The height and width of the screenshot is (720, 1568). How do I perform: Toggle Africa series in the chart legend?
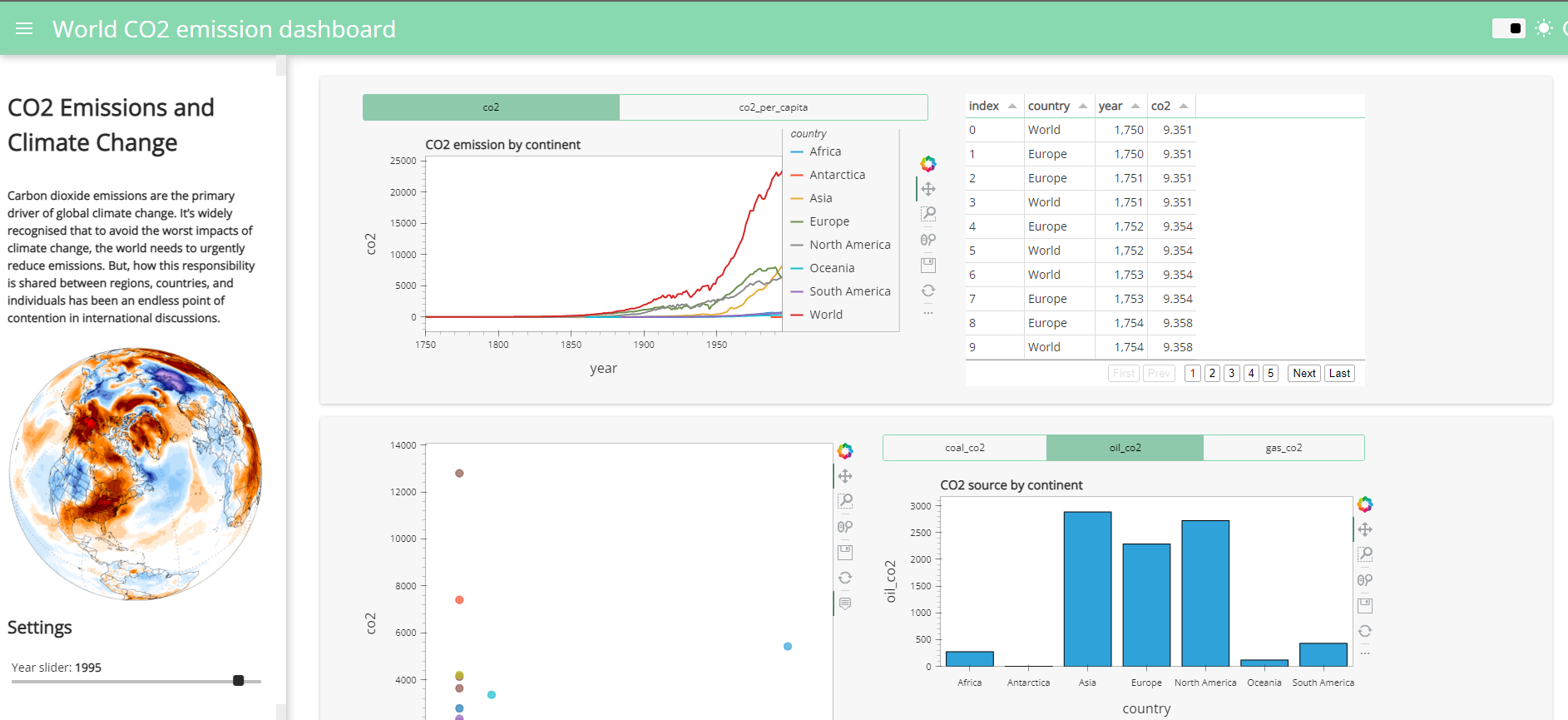point(816,151)
